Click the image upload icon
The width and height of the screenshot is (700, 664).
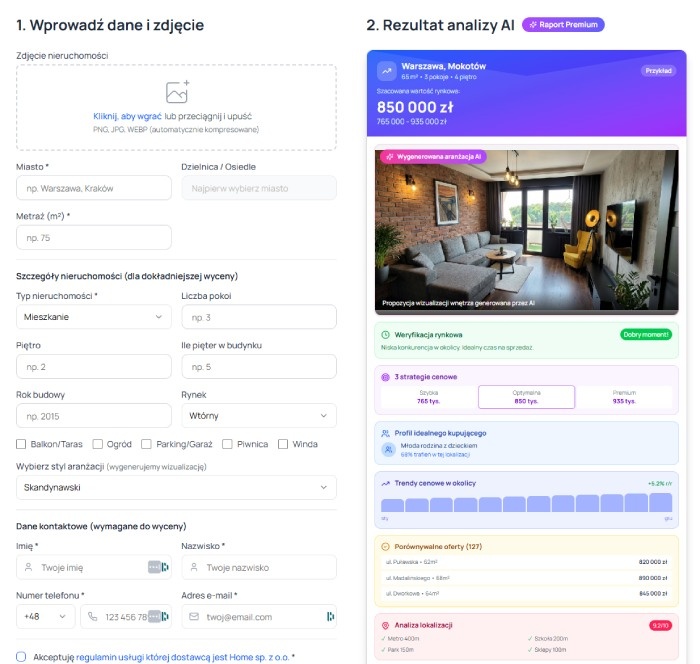[x=177, y=92]
